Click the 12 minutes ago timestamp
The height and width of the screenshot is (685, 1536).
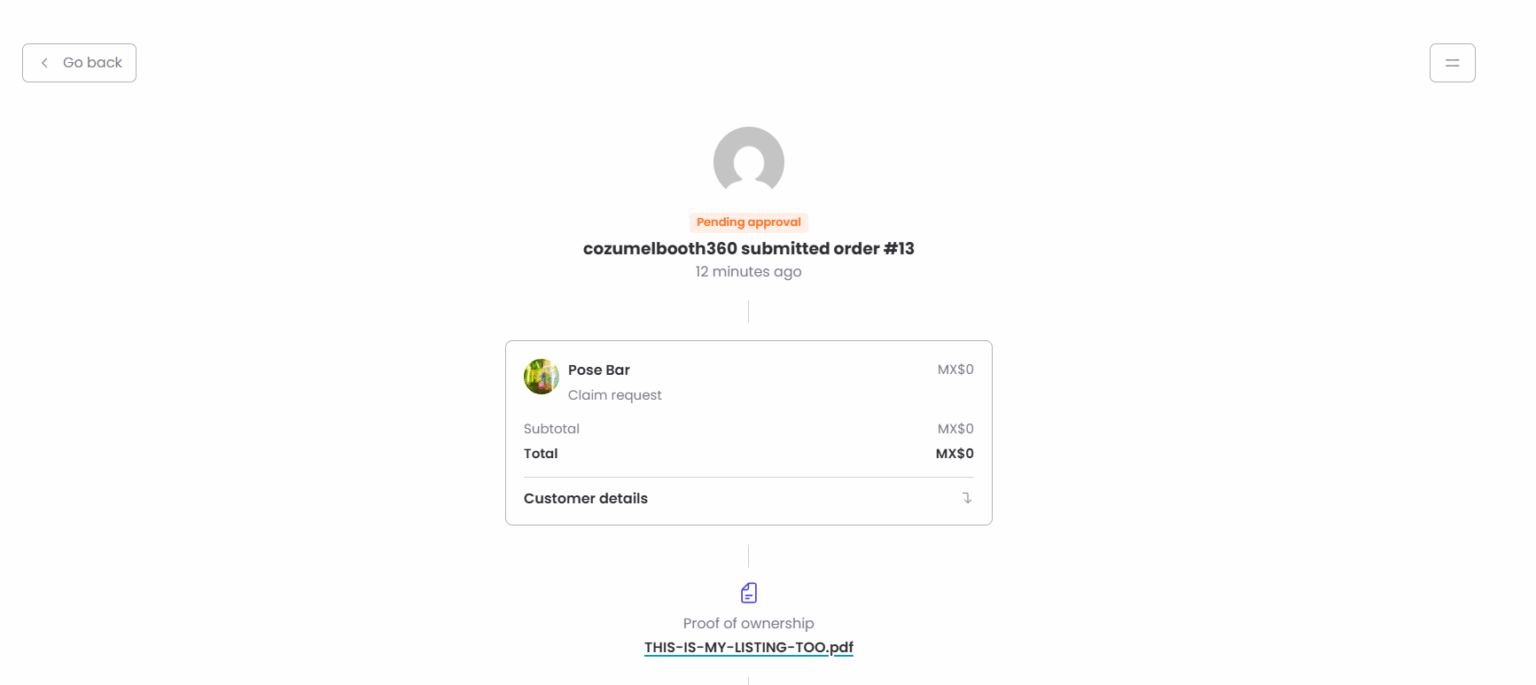pyautogui.click(x=748, y=272)
